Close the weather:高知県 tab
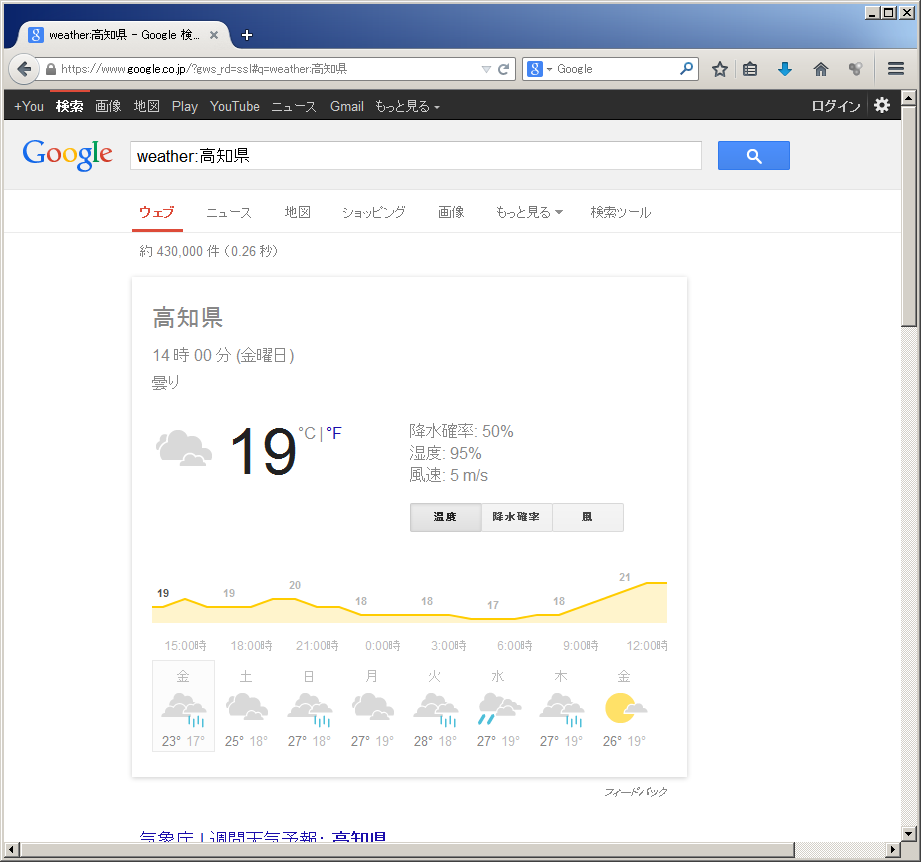 [214, 35]
